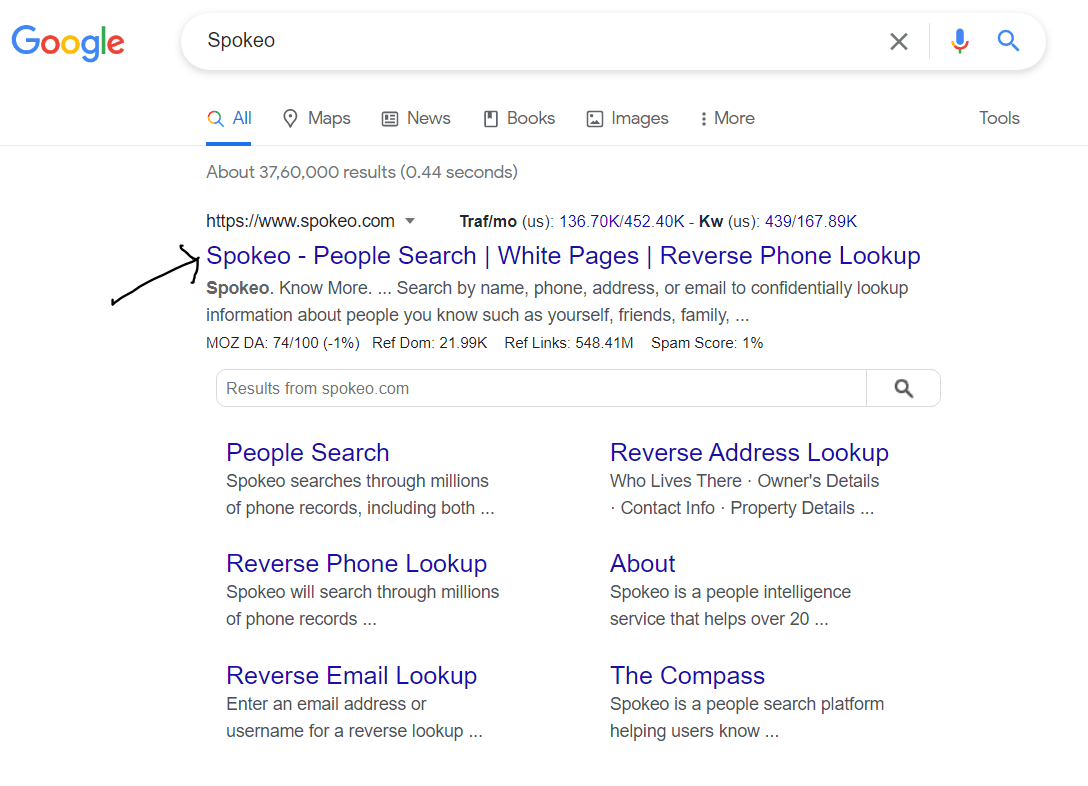
Task: Click the 'Results from spokeo.com' search field
Action: [x=540, y=389]
